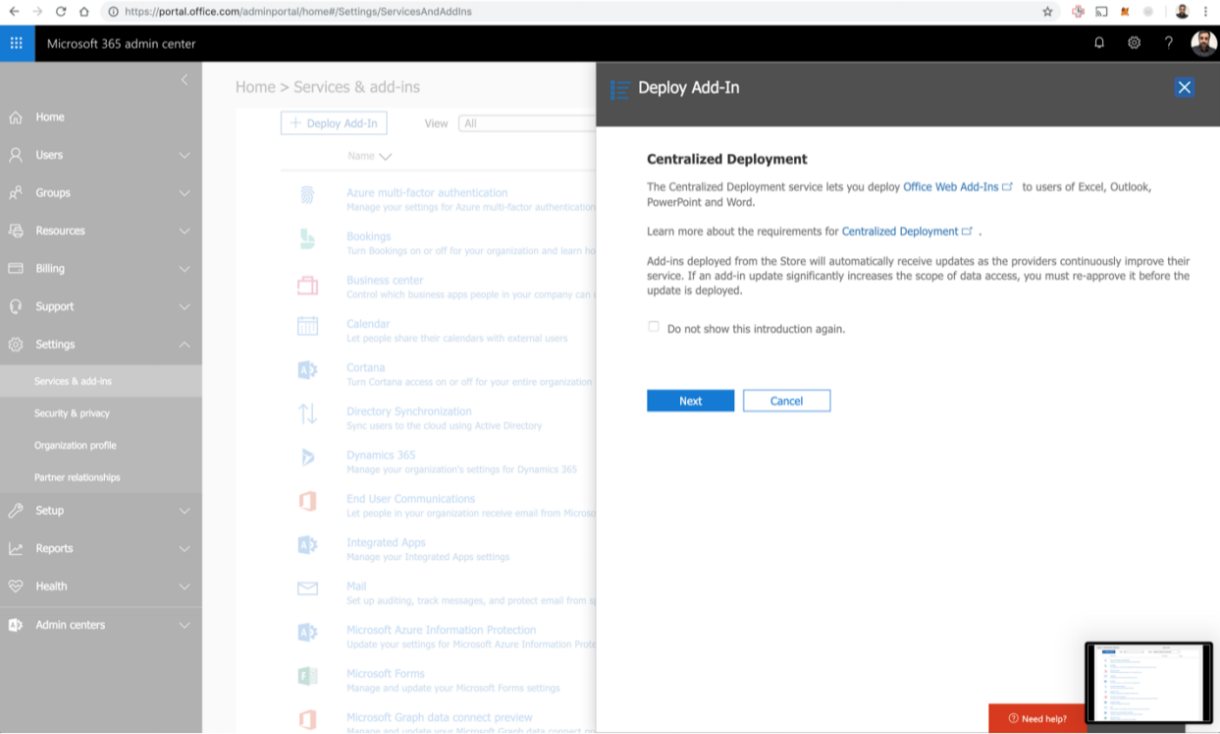Expand the Support menu chevron
1220x734 pixels.
pos(184,307)
